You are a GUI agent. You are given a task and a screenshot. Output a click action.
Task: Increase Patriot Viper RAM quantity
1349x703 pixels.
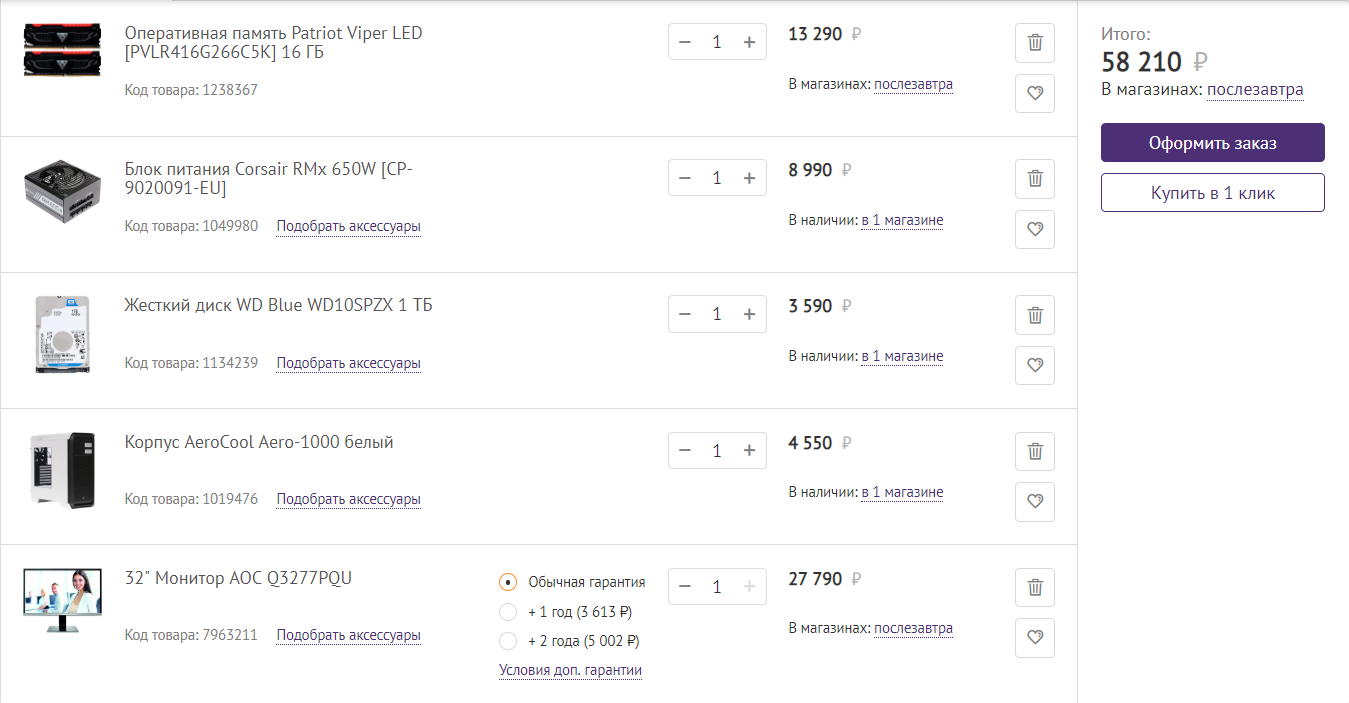(749, 42)
